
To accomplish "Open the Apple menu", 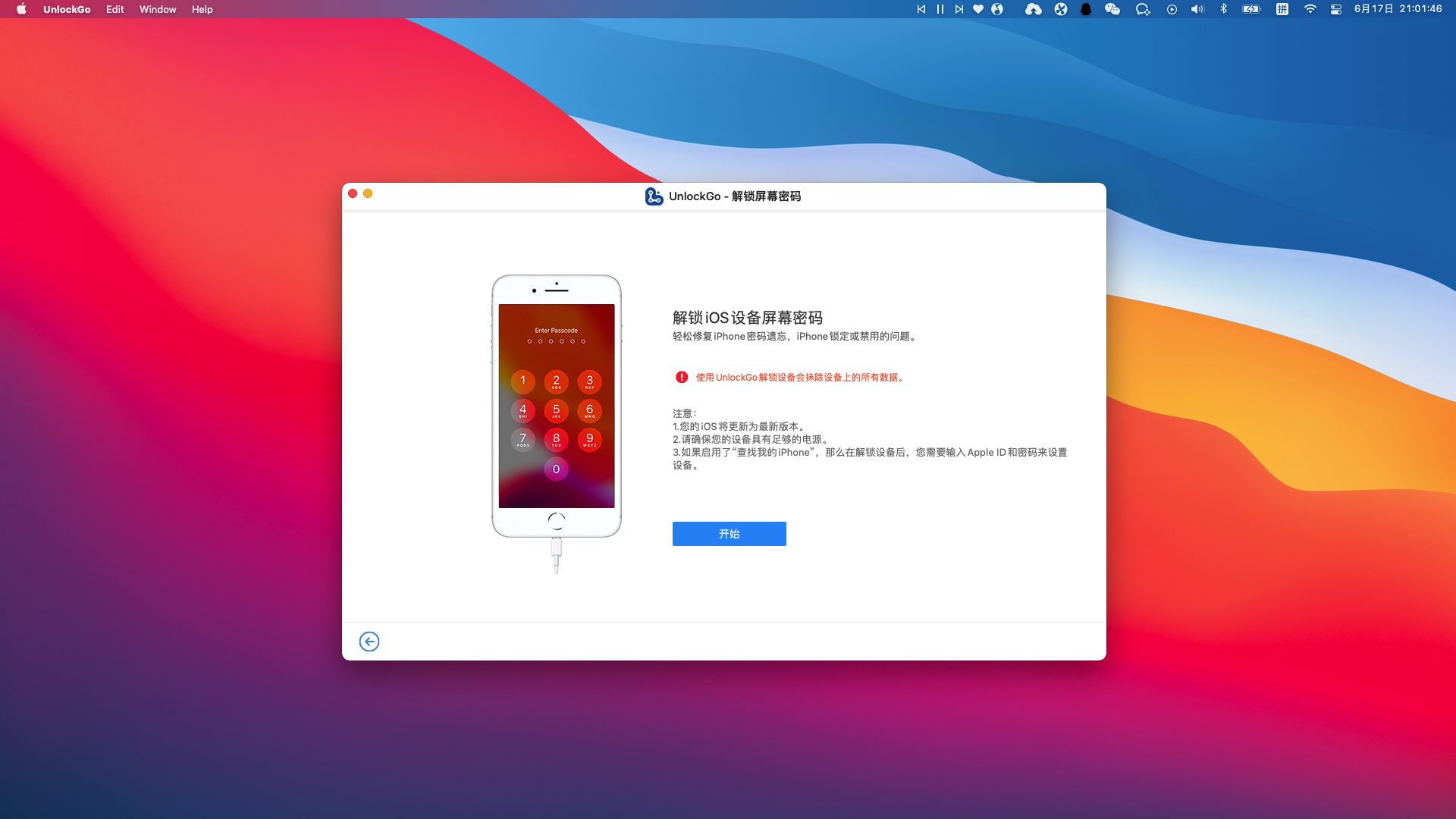I will [21, 9].
